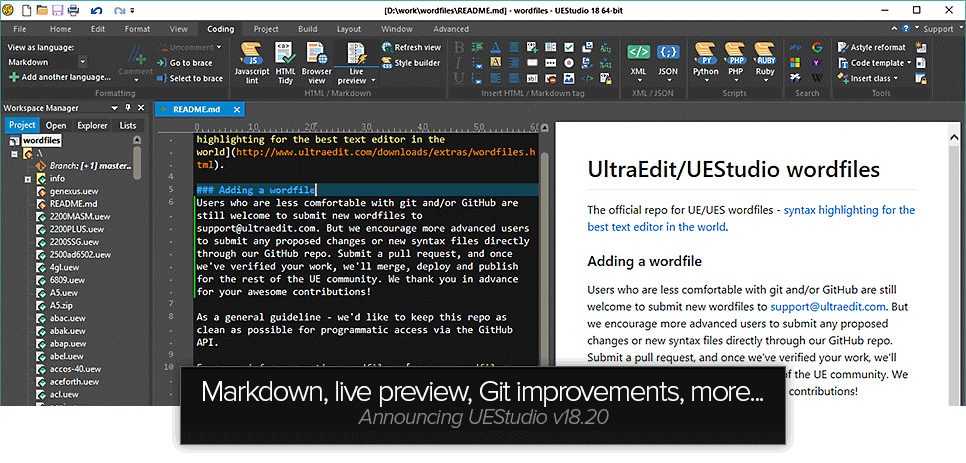Search with the Microsoft logo icon
Image resolution: width=966 pixels, height=463 pixels.
tap(795, 62)
